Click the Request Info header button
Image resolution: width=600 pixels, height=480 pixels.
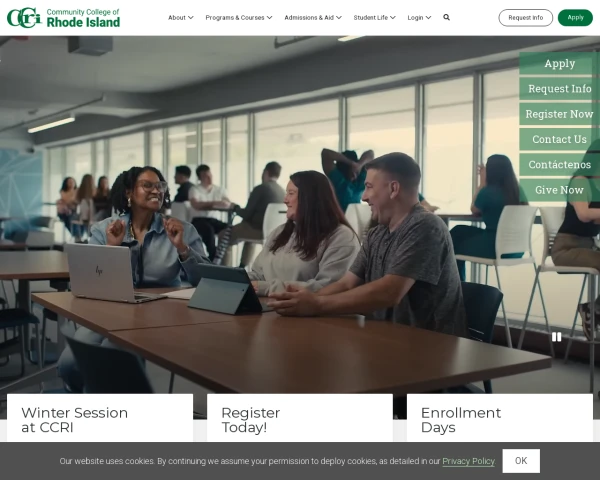[525, 18]
